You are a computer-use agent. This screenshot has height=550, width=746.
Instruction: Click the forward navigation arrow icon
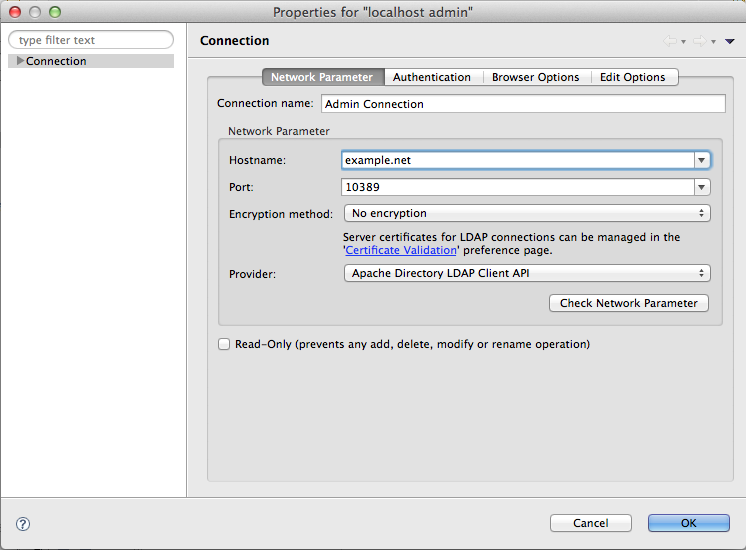coord(699,42)
